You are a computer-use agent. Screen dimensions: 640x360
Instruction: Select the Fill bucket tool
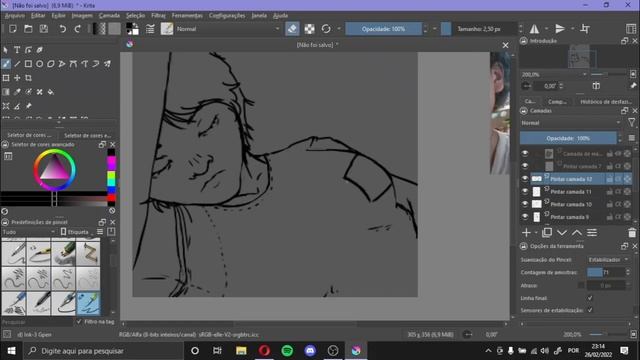(51, 92)
